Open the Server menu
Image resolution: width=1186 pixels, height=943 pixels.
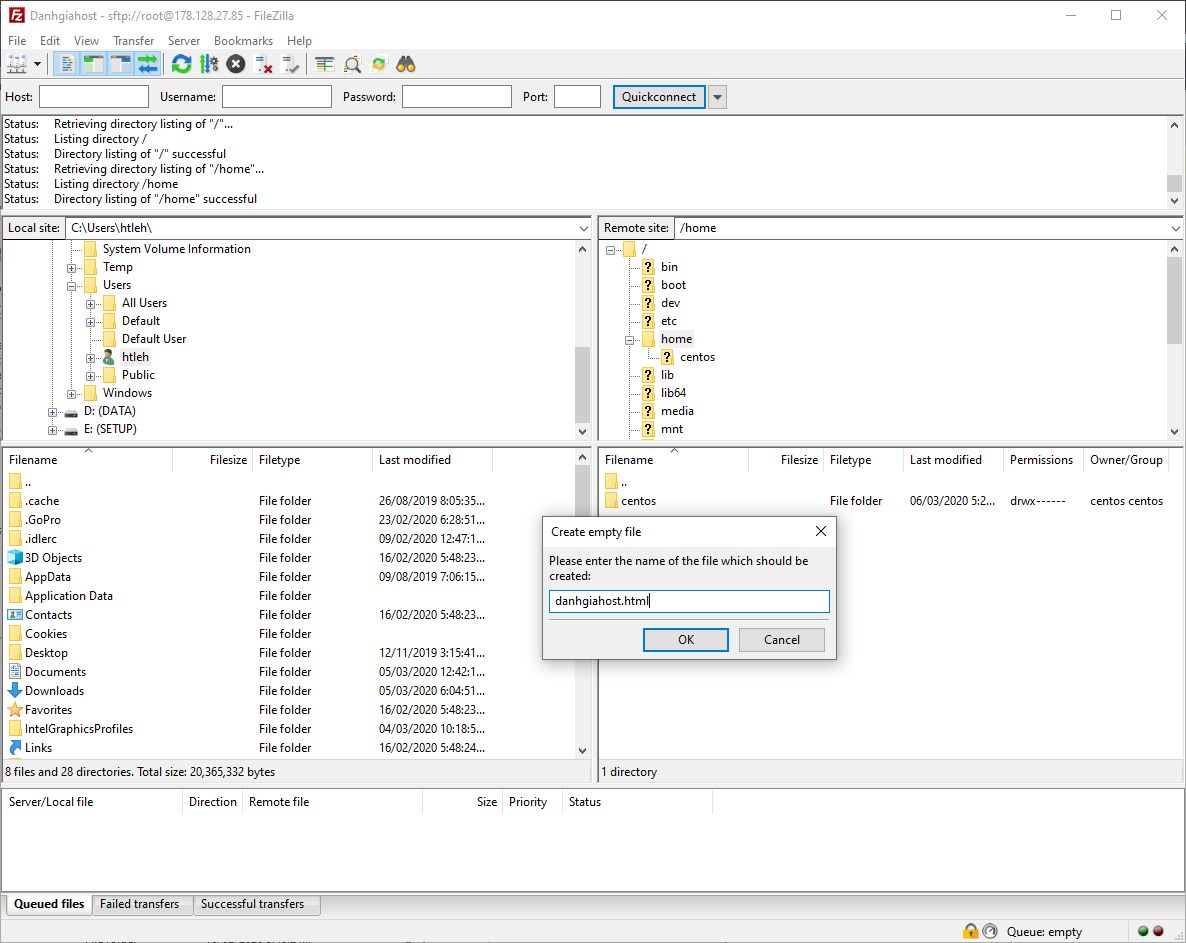coord(184,41)
